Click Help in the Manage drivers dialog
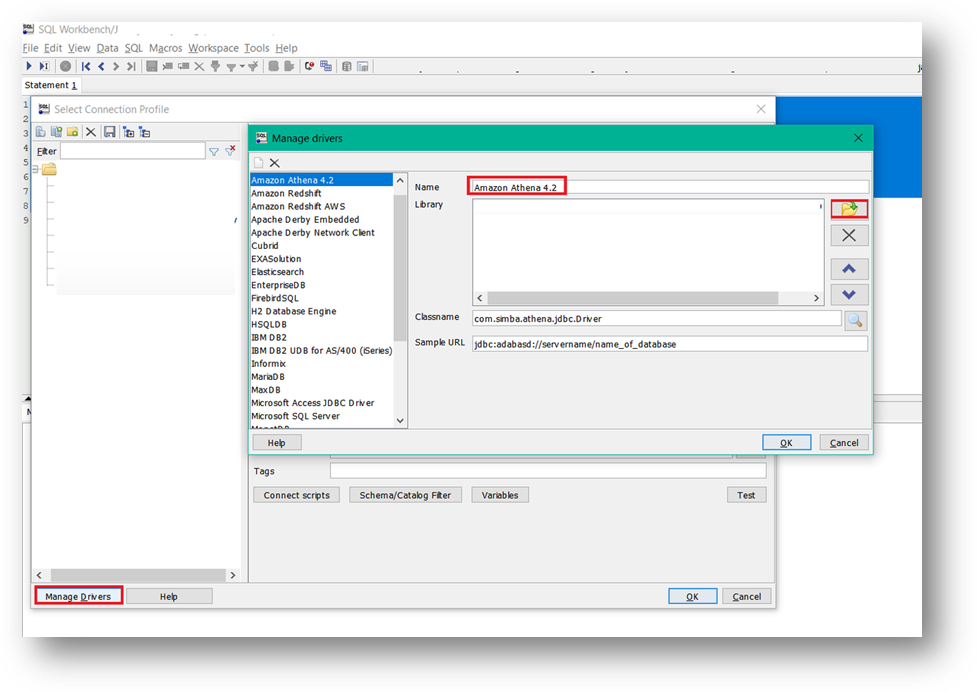Screen dimensions: 977x692 coord(277,442)
